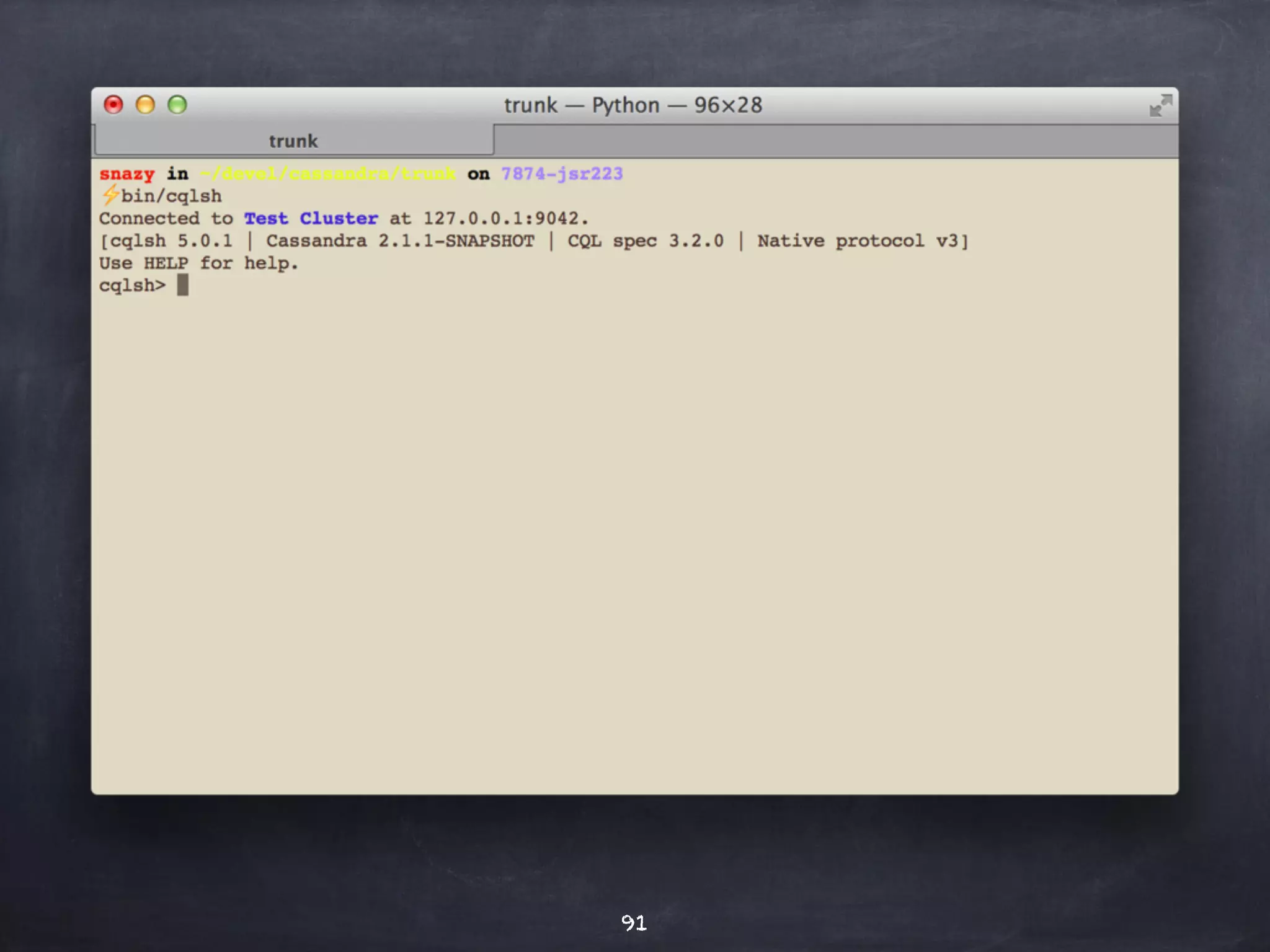Click the bin/cqlsh command text
1270x952 pixels.
point(171,196)
